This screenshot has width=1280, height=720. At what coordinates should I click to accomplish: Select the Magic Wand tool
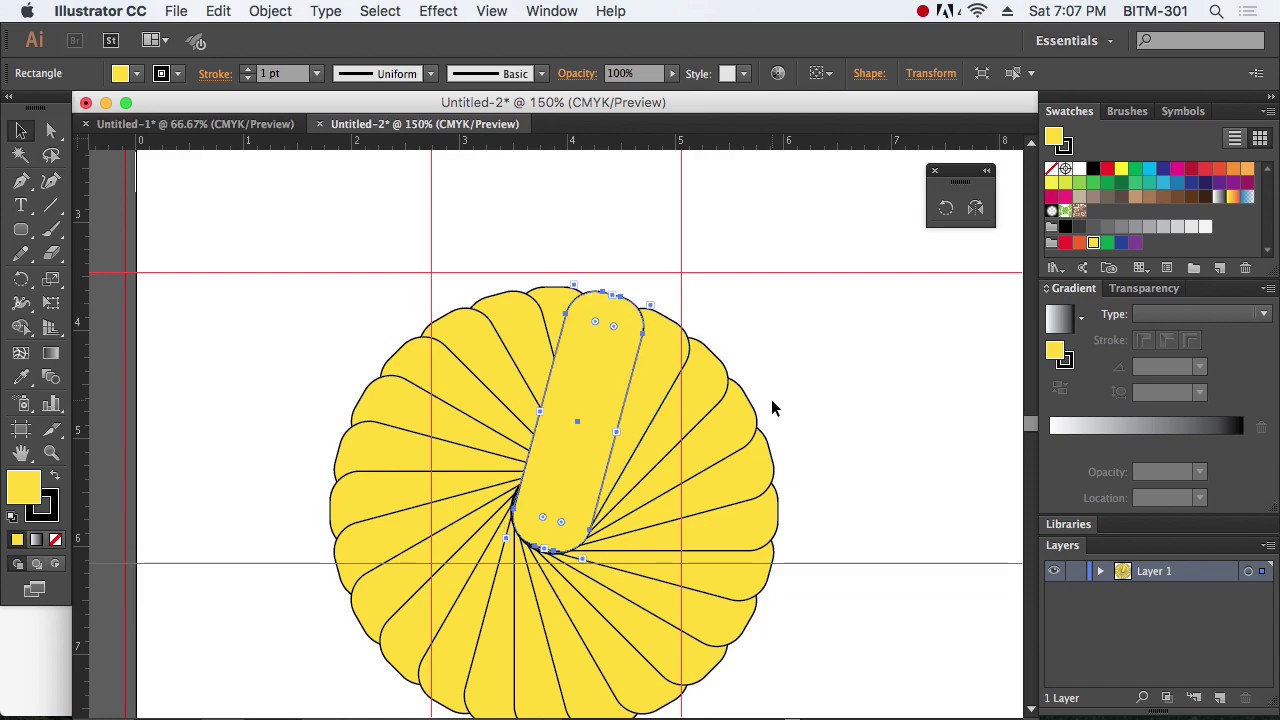(x=21, y=155)
